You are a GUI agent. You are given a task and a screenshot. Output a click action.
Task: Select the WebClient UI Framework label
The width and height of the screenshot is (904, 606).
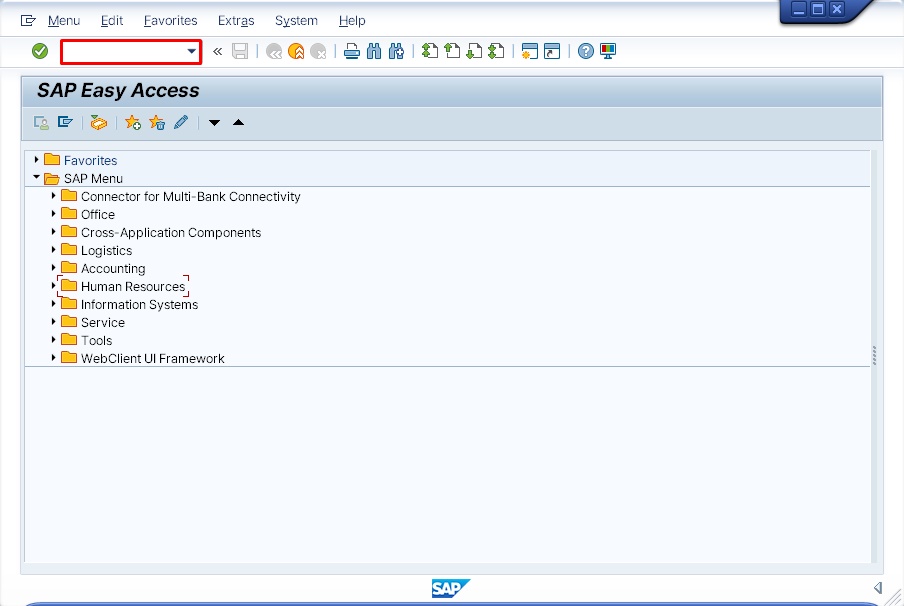click(153, 358)
